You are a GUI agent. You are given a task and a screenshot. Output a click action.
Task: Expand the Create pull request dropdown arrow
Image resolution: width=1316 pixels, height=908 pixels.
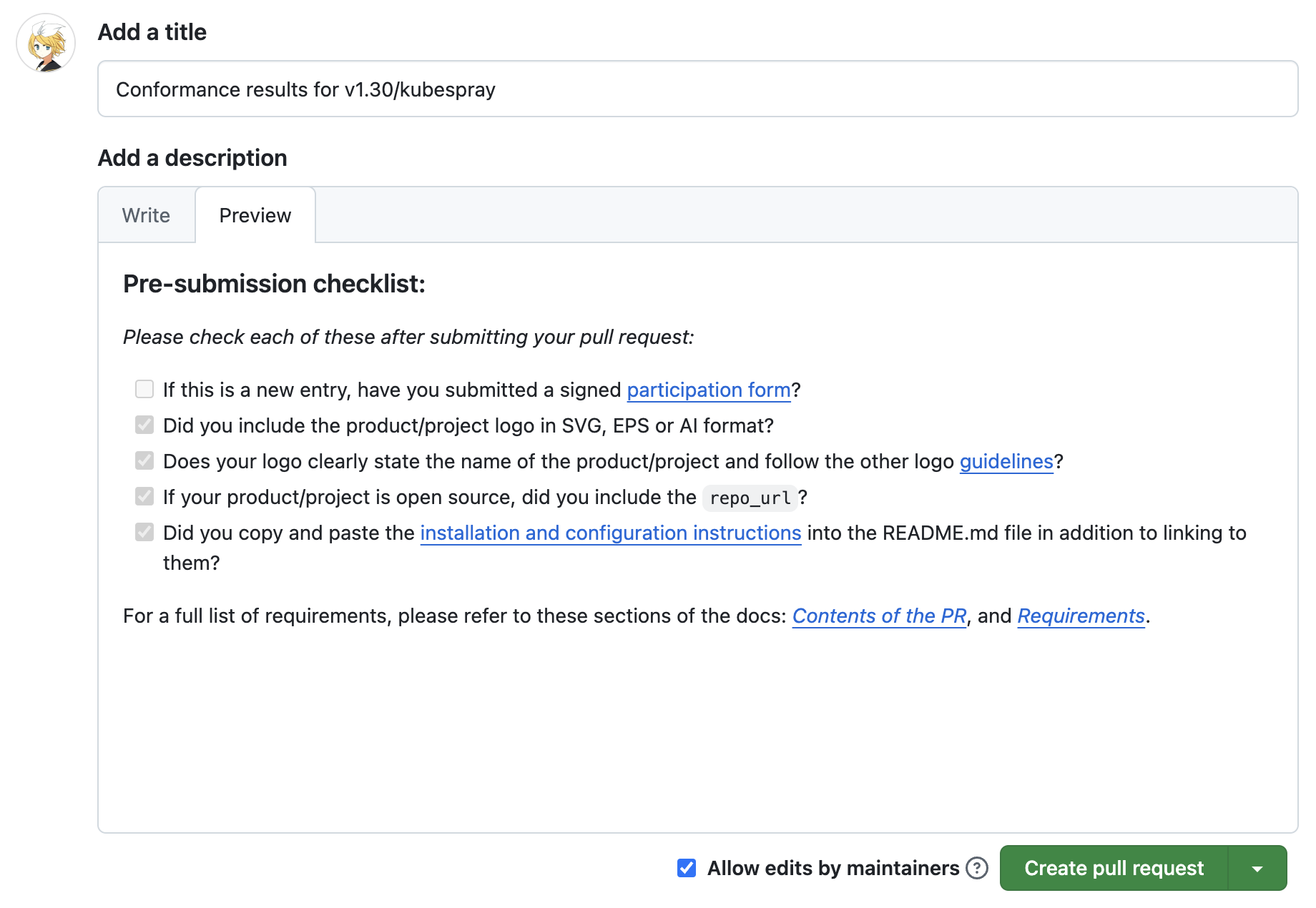tap(1257, 869)
